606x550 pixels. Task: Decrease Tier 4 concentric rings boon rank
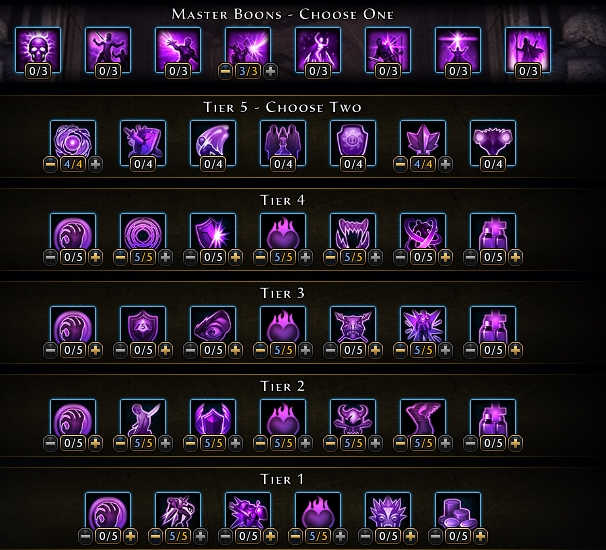(x=120, y=257)
